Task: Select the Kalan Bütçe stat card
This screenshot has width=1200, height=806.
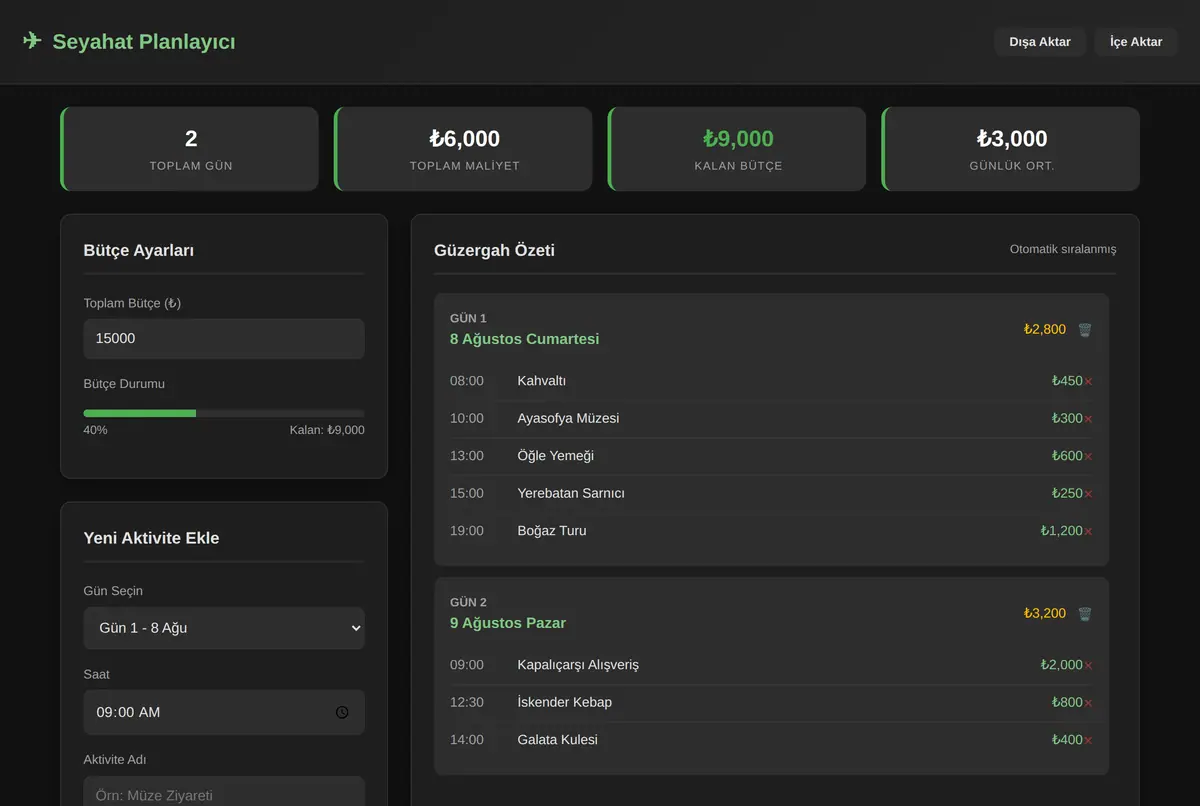Action: click(x=738, y=149)
